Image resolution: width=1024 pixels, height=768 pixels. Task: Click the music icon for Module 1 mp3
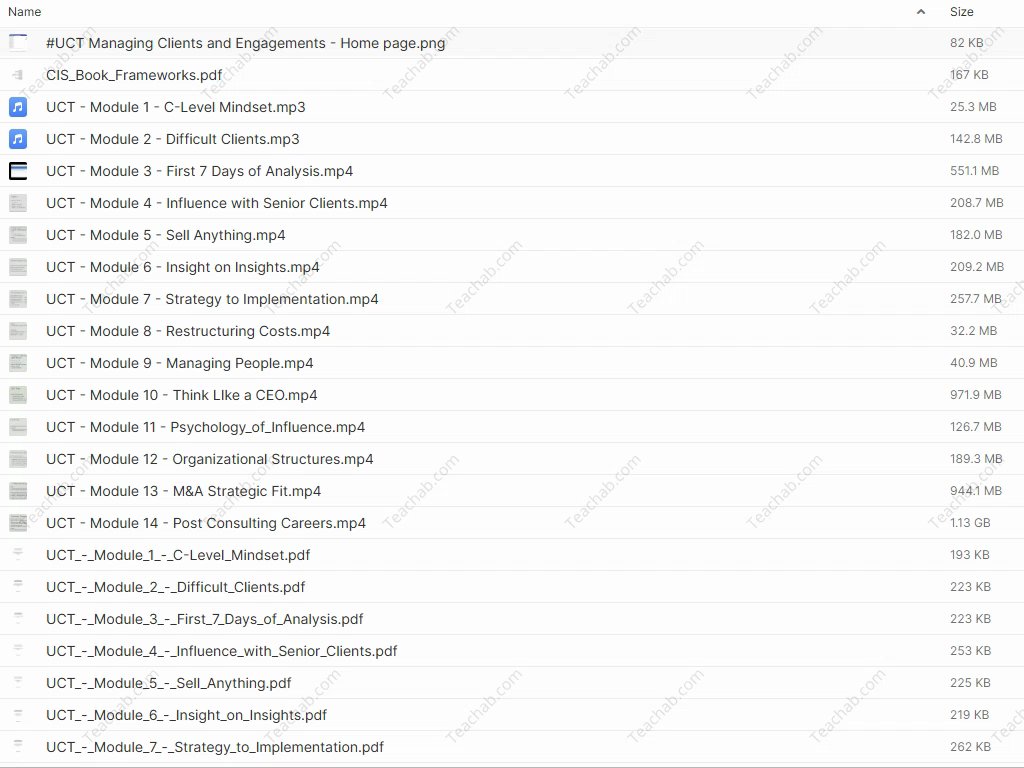point(18,107)
